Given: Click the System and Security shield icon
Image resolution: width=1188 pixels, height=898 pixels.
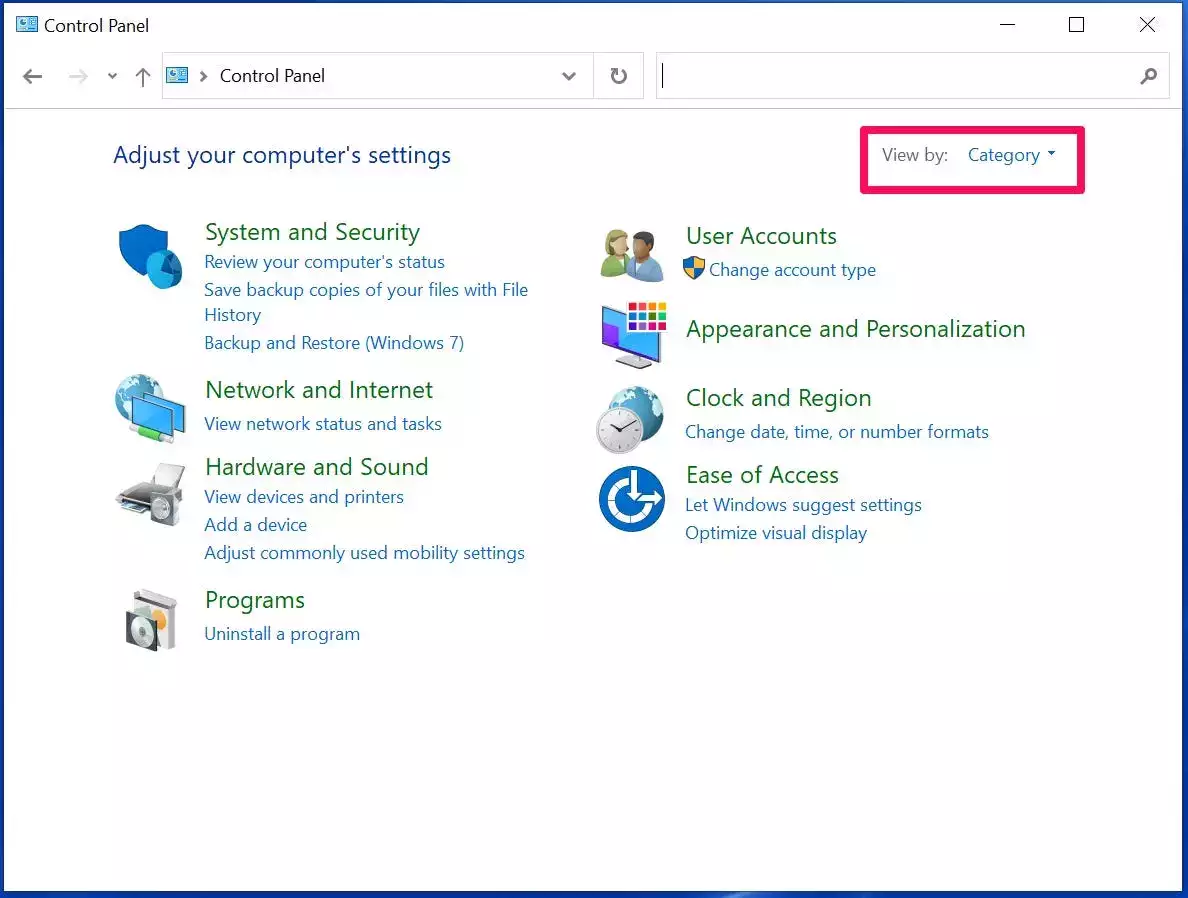Looking at the screenshot, I should 150,256.
